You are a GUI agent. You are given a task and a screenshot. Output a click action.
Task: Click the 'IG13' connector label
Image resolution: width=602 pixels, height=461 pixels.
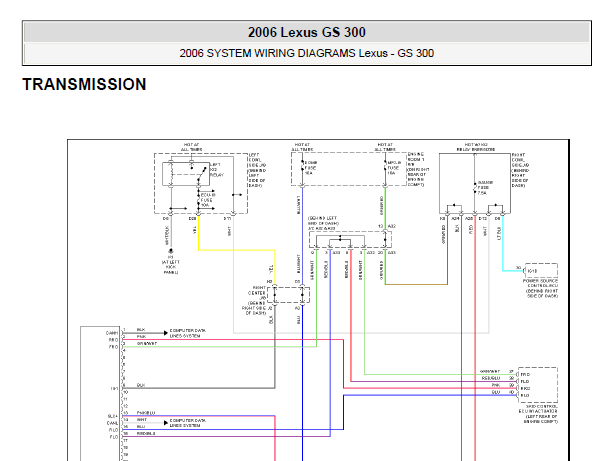pos(532,271)
